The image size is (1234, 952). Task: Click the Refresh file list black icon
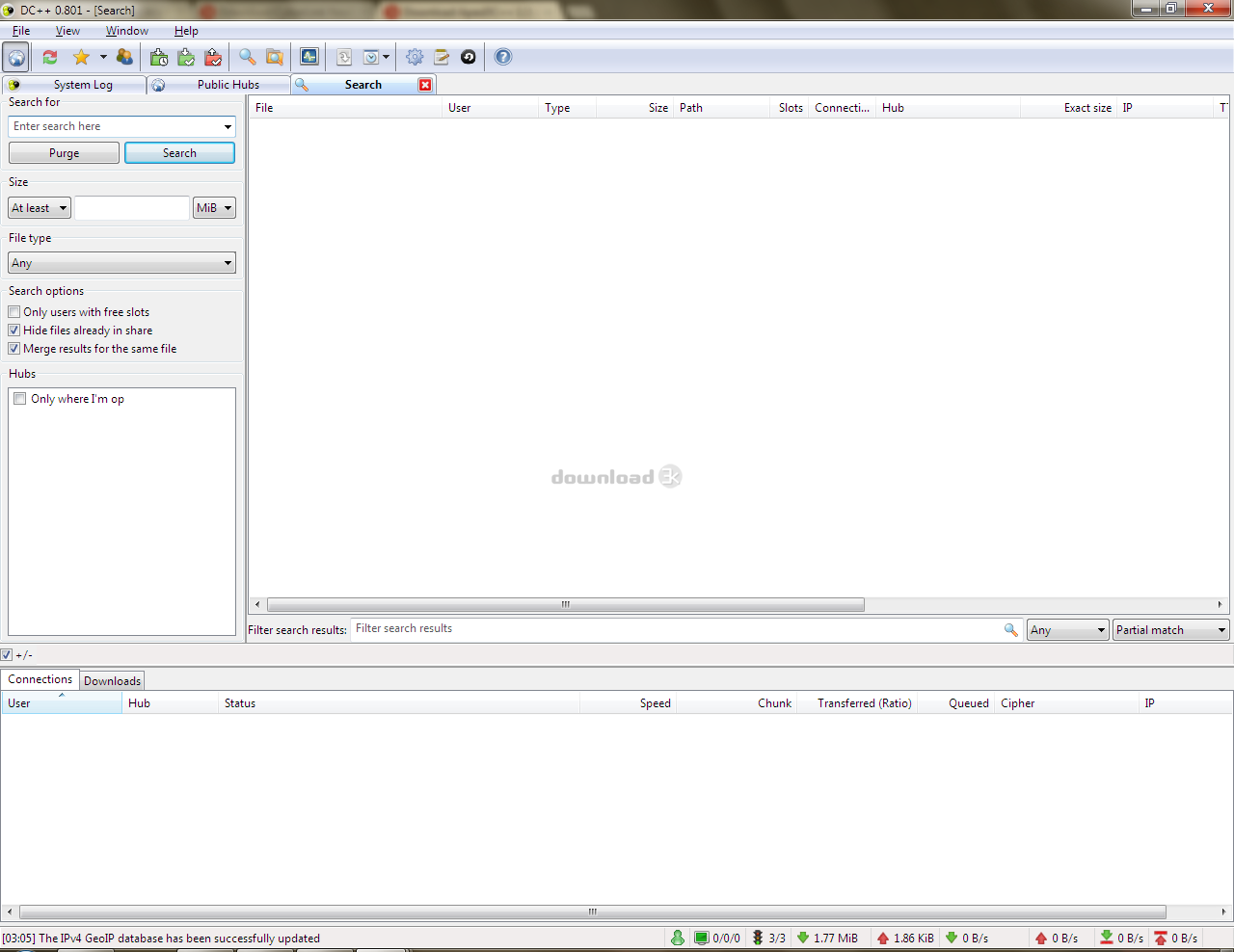click(469, 57)
